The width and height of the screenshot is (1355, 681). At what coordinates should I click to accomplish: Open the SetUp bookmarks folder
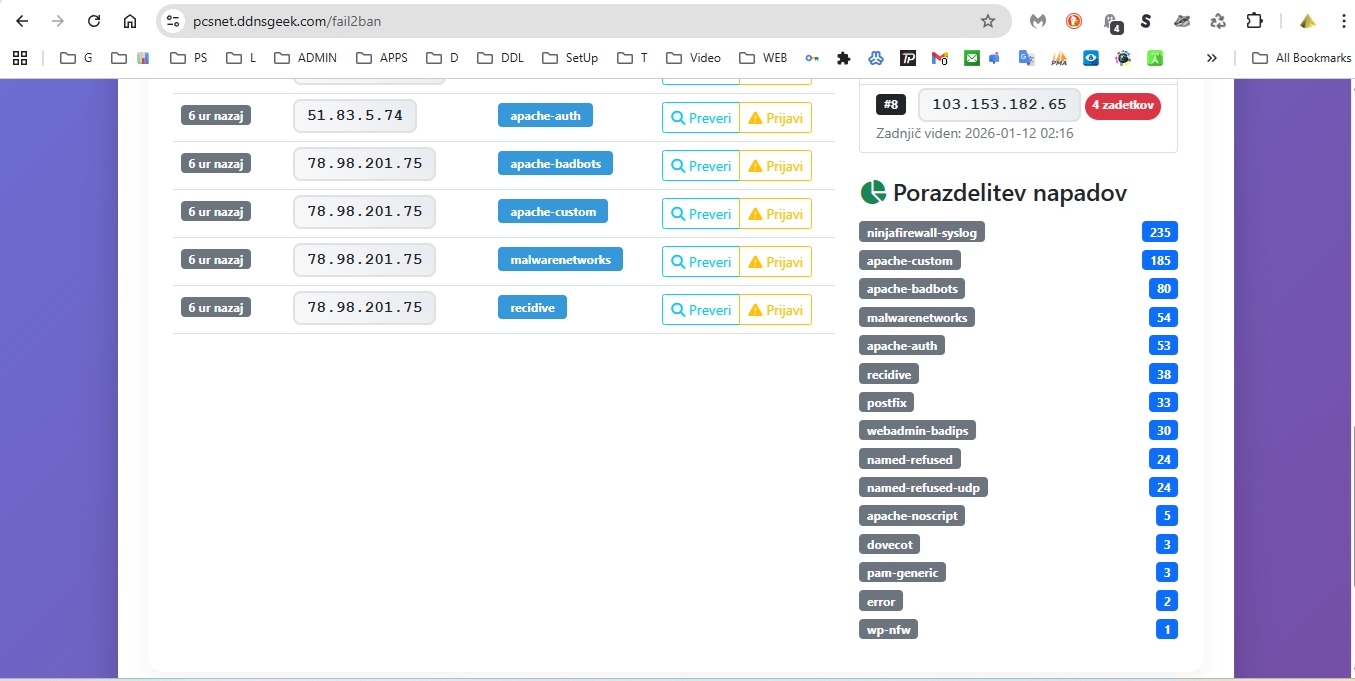[570, 58]
